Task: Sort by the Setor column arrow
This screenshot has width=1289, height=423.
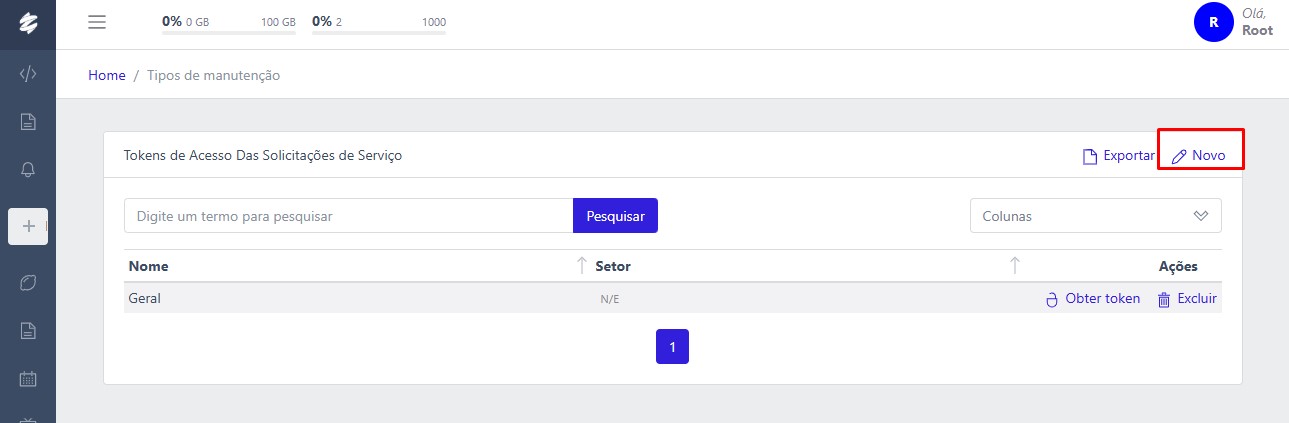Action: pyautogui.click(x=1015, y=266)
